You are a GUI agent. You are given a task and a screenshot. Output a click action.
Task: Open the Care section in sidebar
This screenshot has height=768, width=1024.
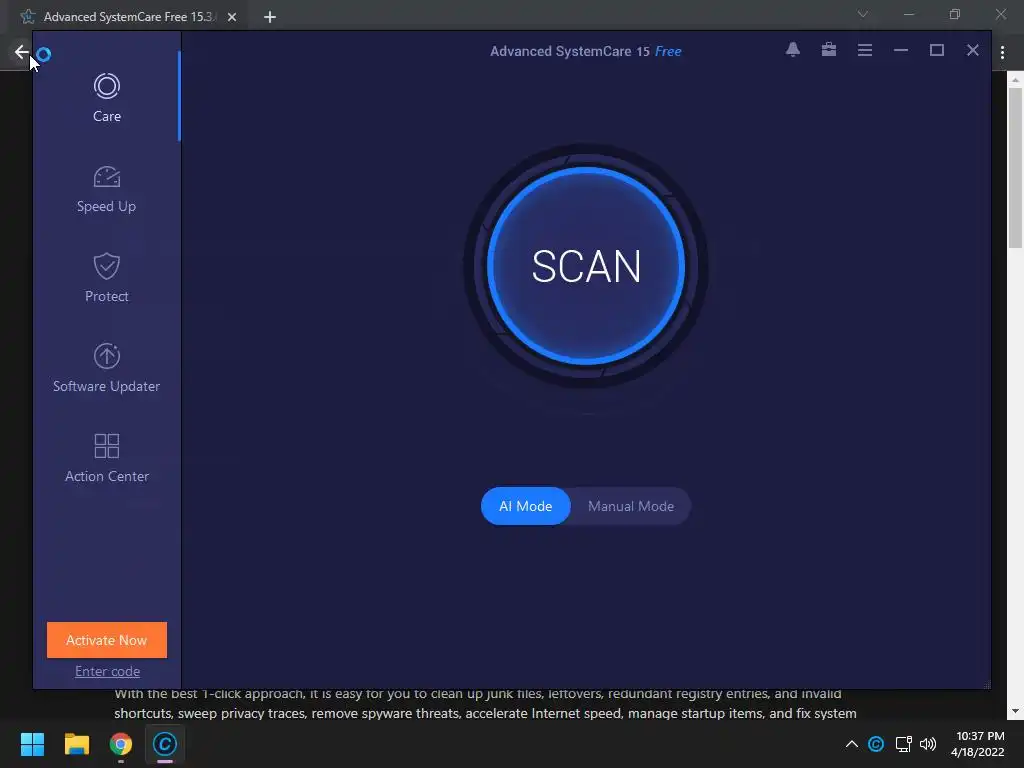coord(106,98)
